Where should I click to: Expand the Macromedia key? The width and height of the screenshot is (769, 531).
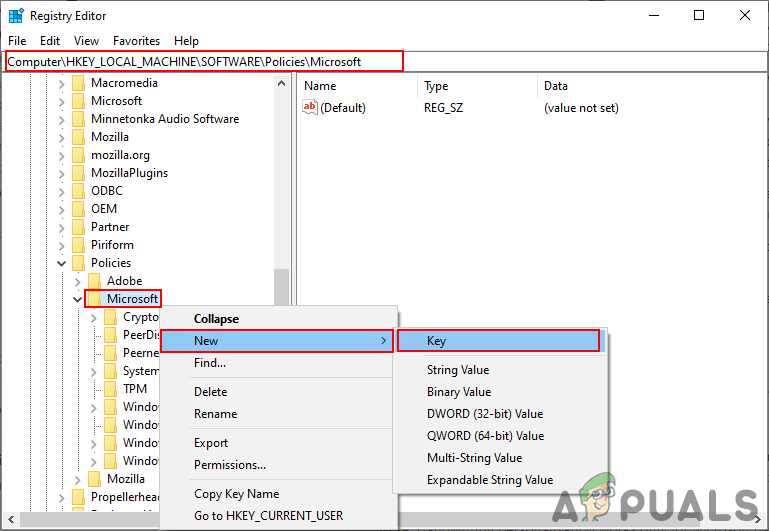tap(61, 84)
